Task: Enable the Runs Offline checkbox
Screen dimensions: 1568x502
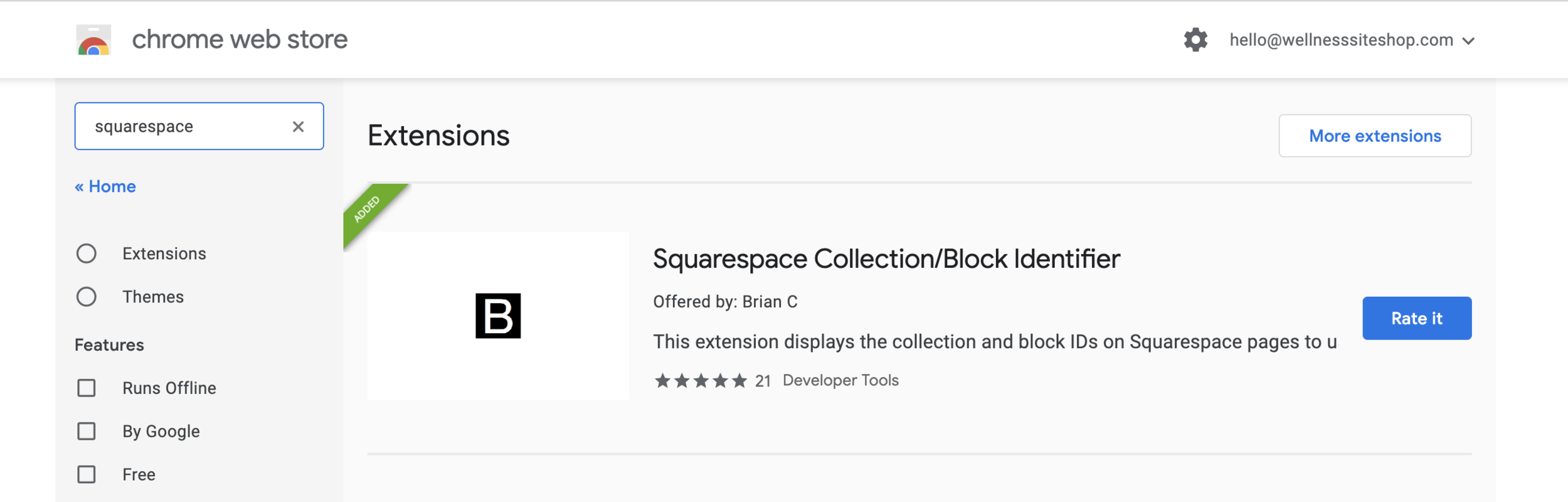Action: click(87, 388)
